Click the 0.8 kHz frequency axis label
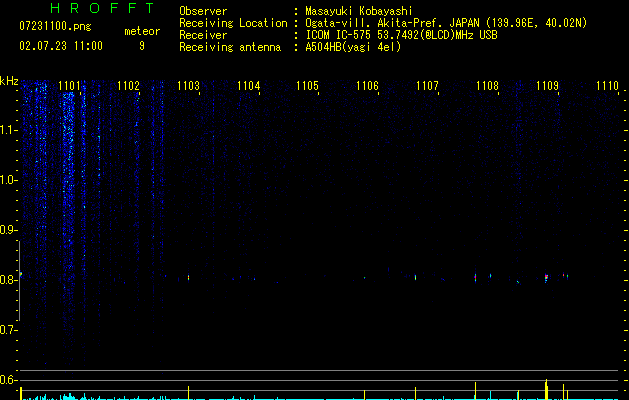629x400 pixels. point(8,280)
